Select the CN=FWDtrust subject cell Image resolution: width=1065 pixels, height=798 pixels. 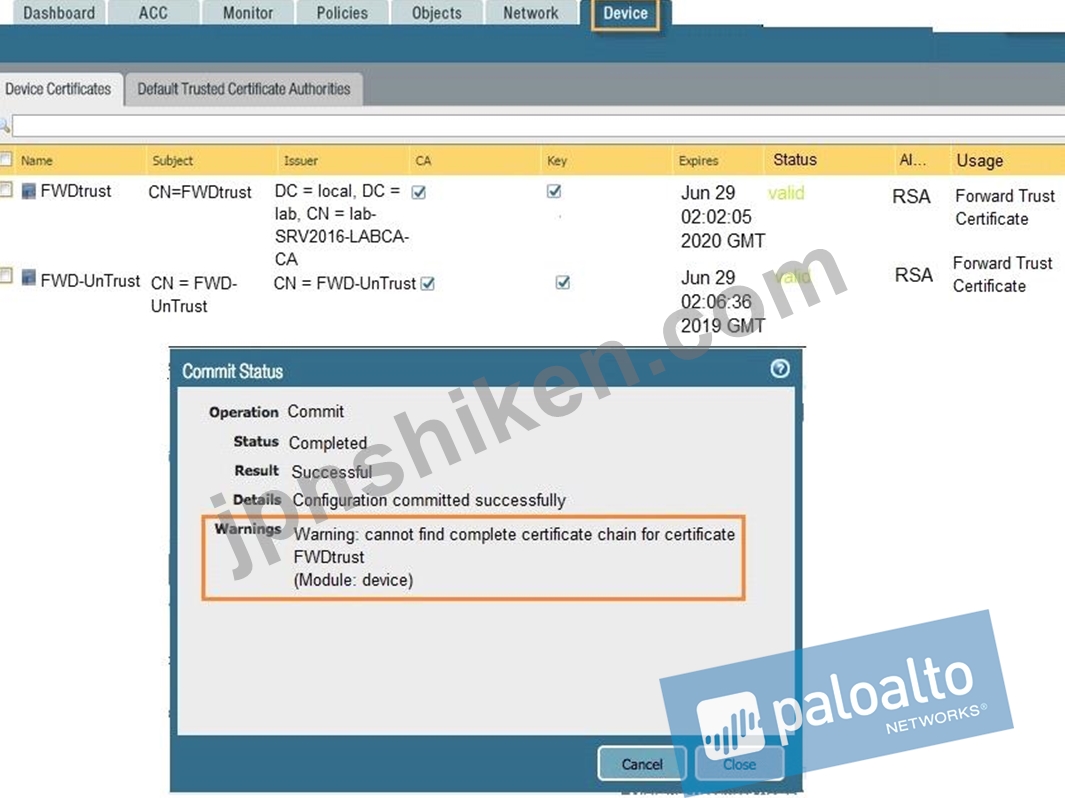[200, 192]
